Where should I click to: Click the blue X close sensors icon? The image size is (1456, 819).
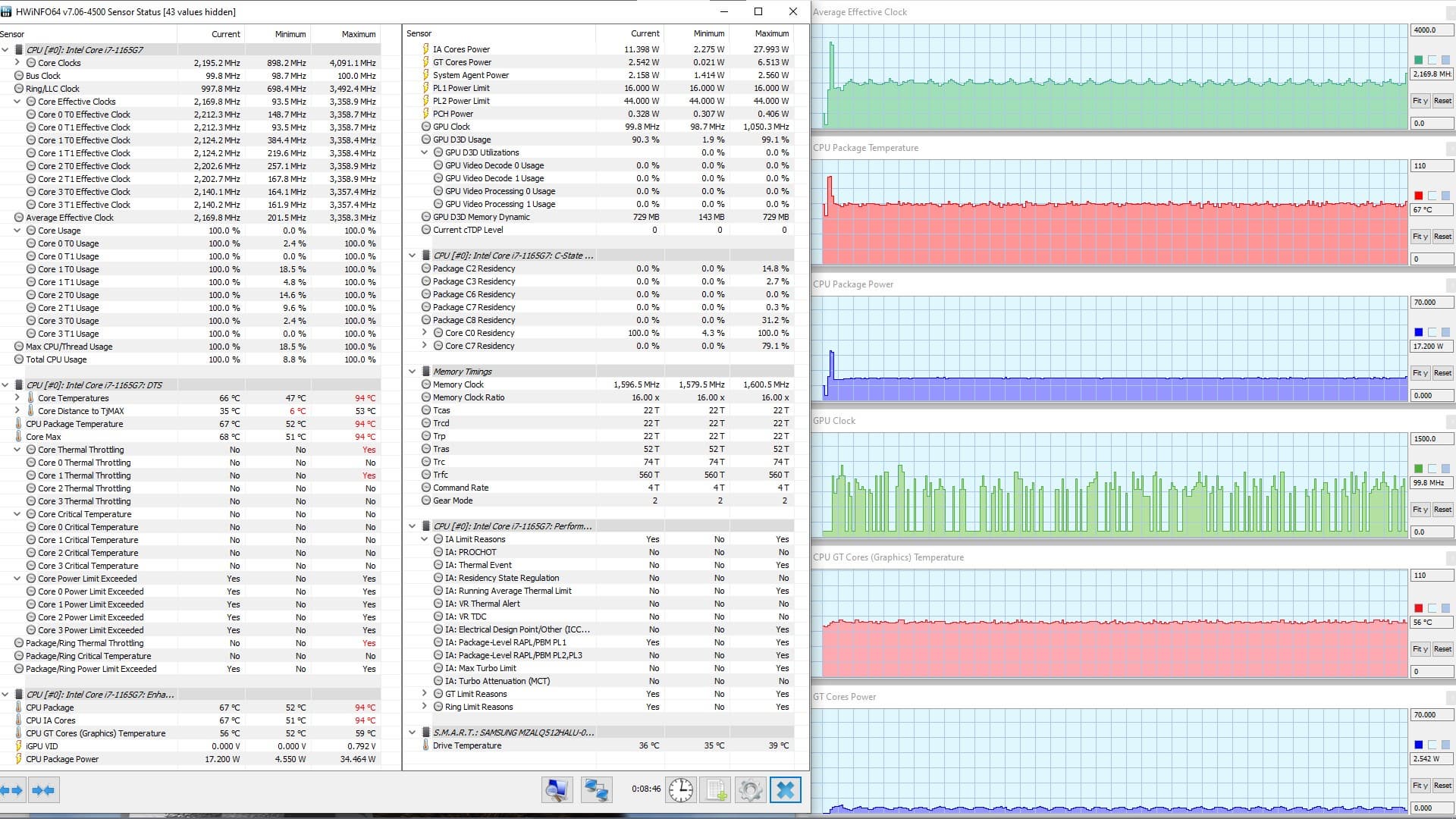pyautogui.click(x=785, y=790)
